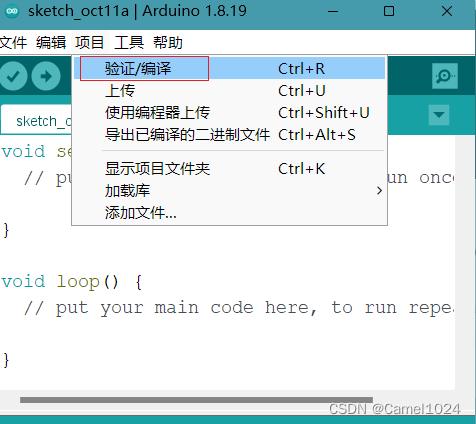This screenshot has width=476, height=424.
Task: Choose 添加文件... menu entry
Action: pyautogui.click(x=229, y=213)
